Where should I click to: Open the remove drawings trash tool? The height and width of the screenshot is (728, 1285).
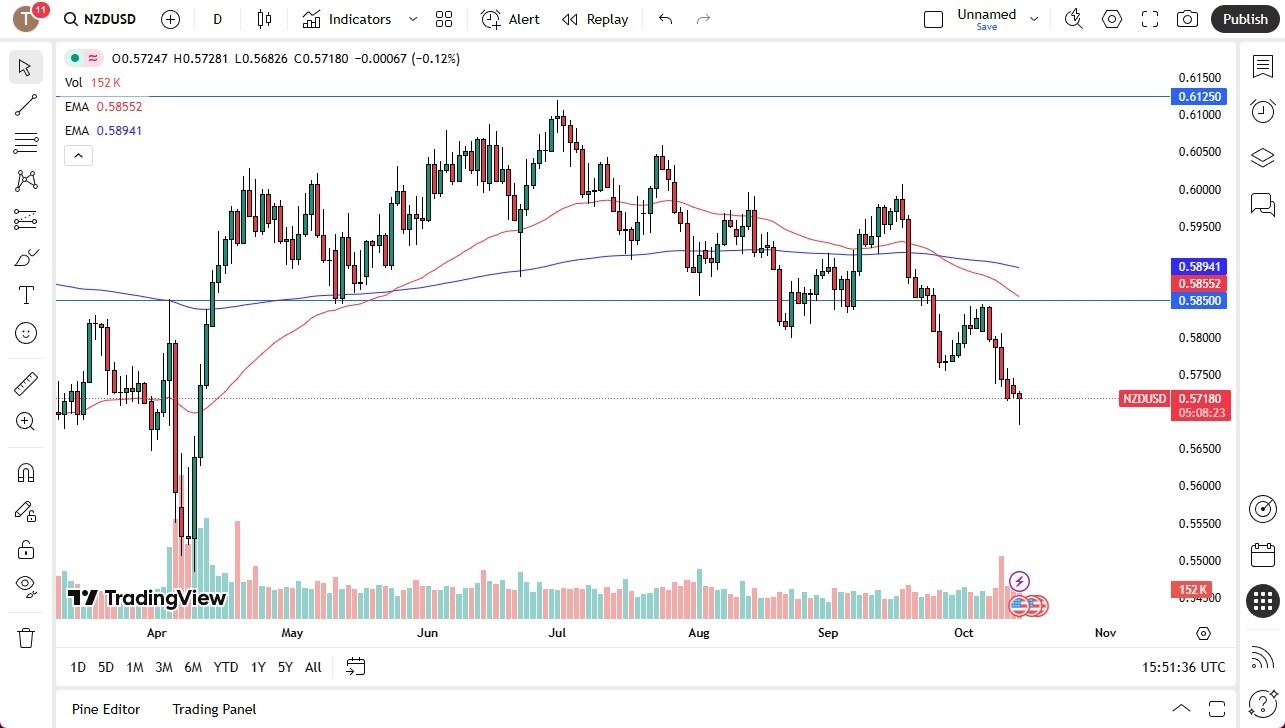pyautogui.click(x=25, y=637)
